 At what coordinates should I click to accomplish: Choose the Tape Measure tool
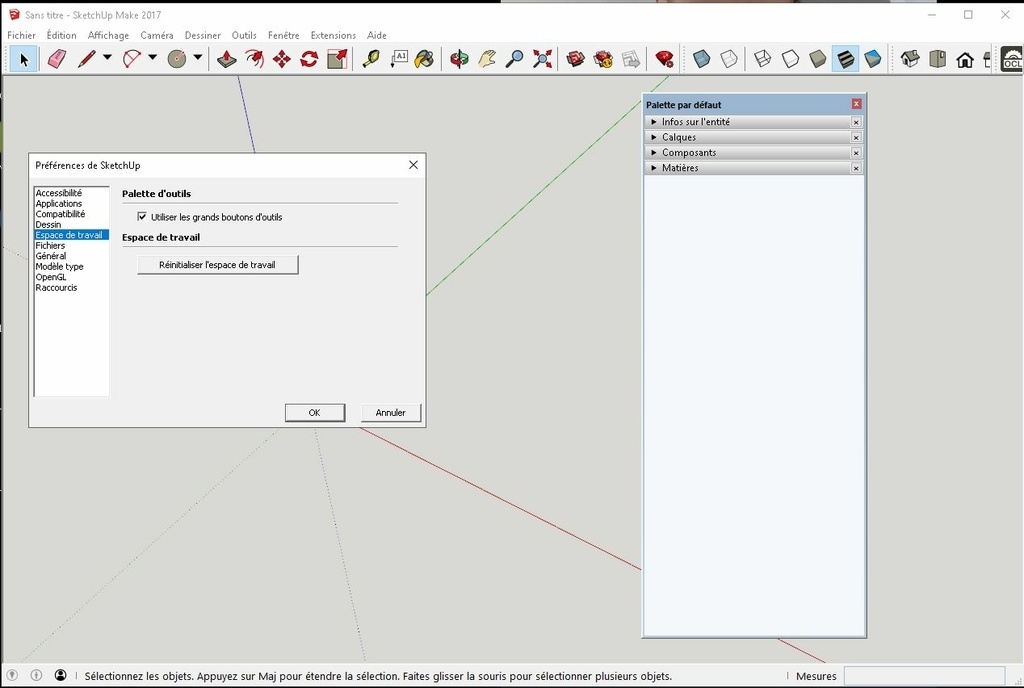[371, 59]
